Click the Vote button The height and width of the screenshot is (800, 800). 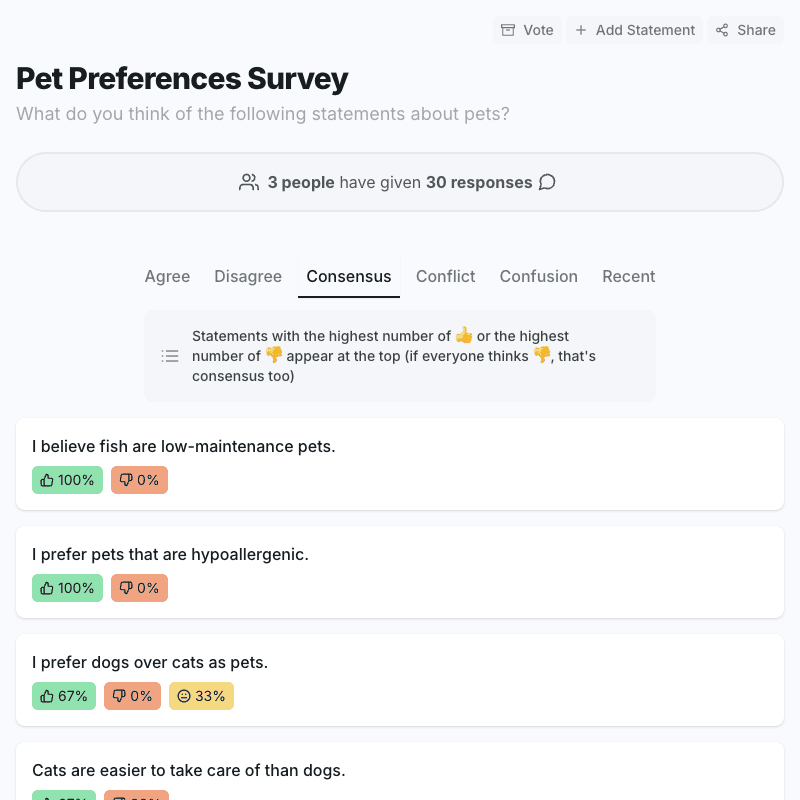(527, 30)
